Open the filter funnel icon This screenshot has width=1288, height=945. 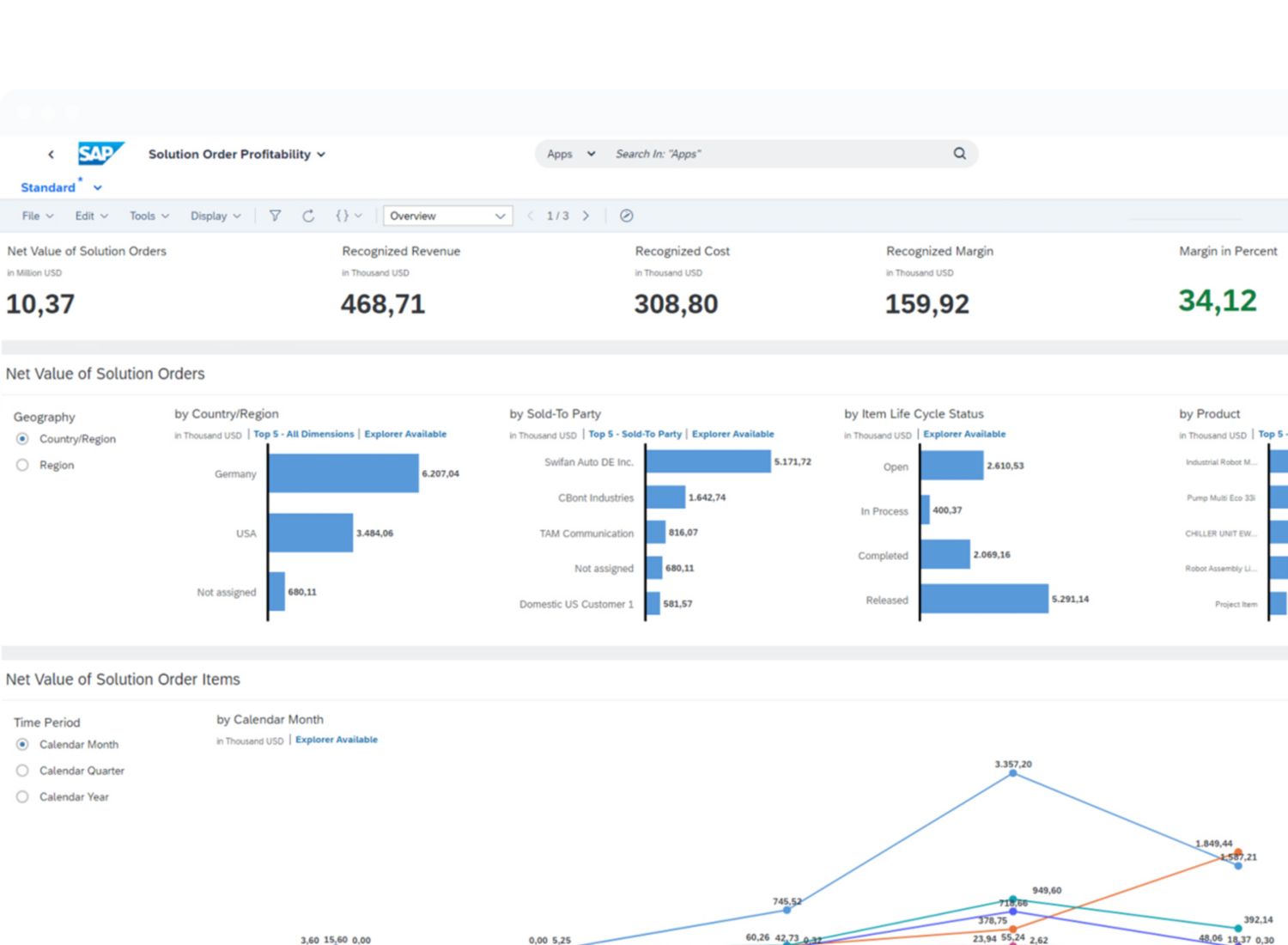[x=275, y=216]
